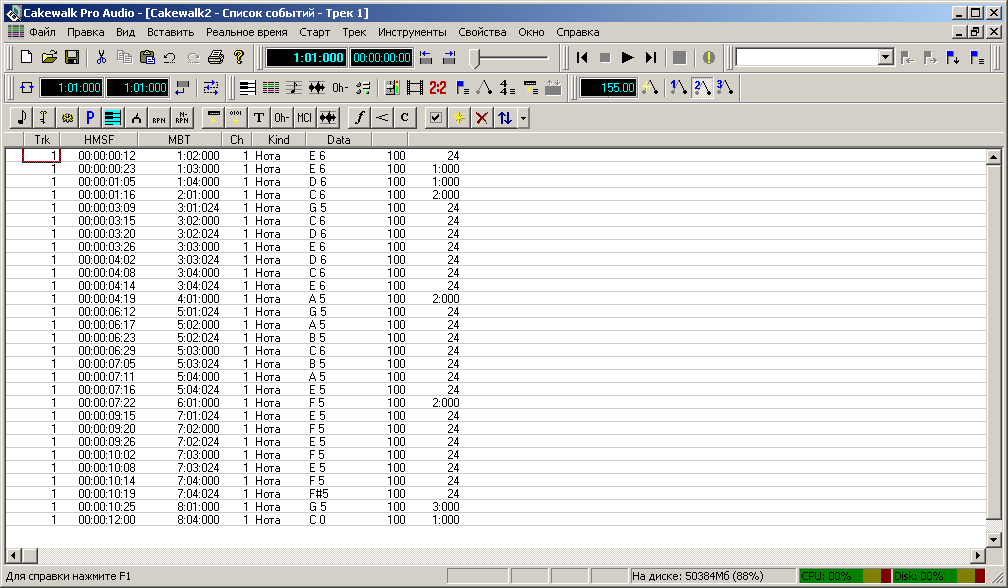Open the marker combo box dropdown
Screen dimensions: 1008x588
coord(886,57)
